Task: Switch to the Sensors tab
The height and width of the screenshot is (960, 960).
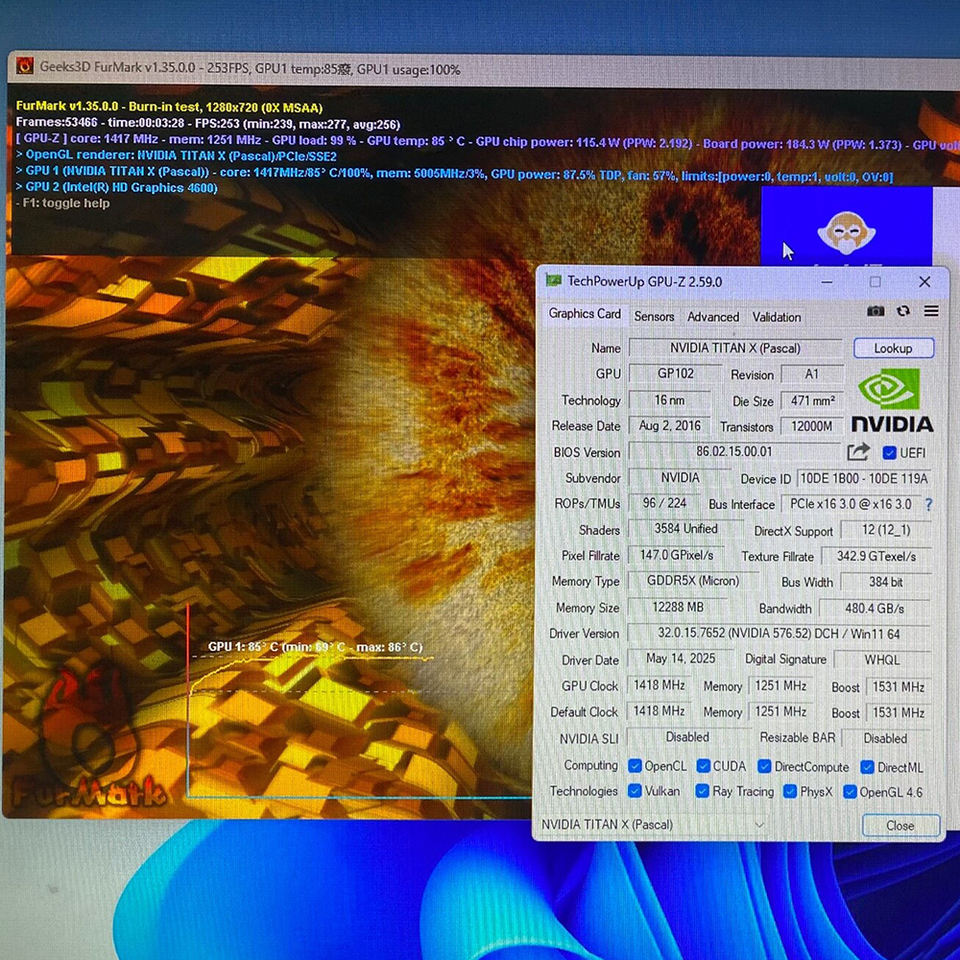Action: click(654, 316)
